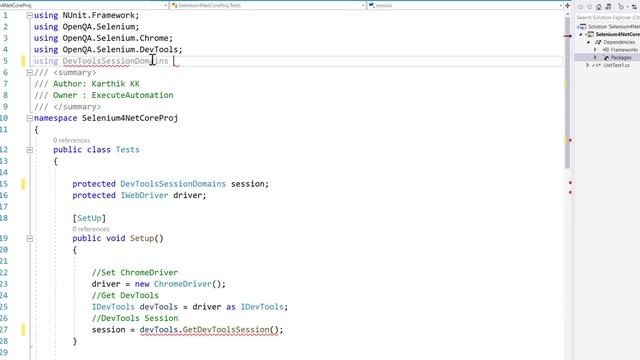Click the scrollbar up arrow
Image resolution: width=640 pixels, height=360 pixels.
[x=567, y=14]
